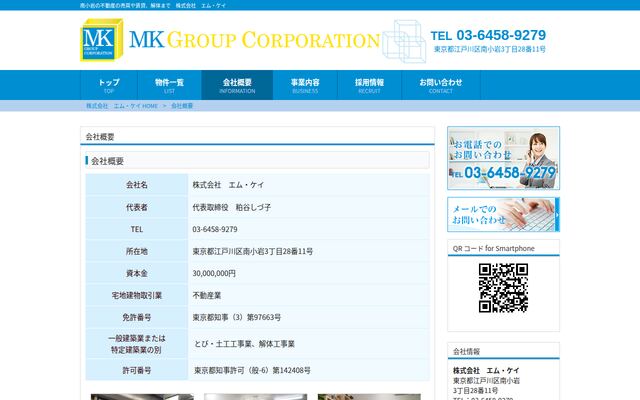This screenshot has width=640, height=400.
Task: Click the arrow on the mail inquiry banner
Action: 557,215
